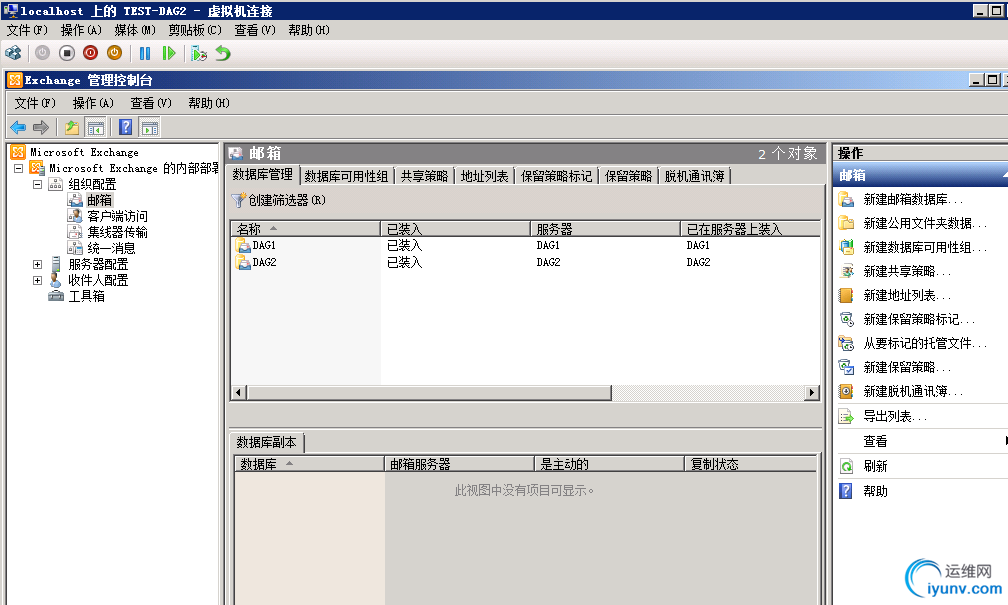Open help via blue question mark toolbar icon
The image size is (1008, 605).
pos(126,127)
